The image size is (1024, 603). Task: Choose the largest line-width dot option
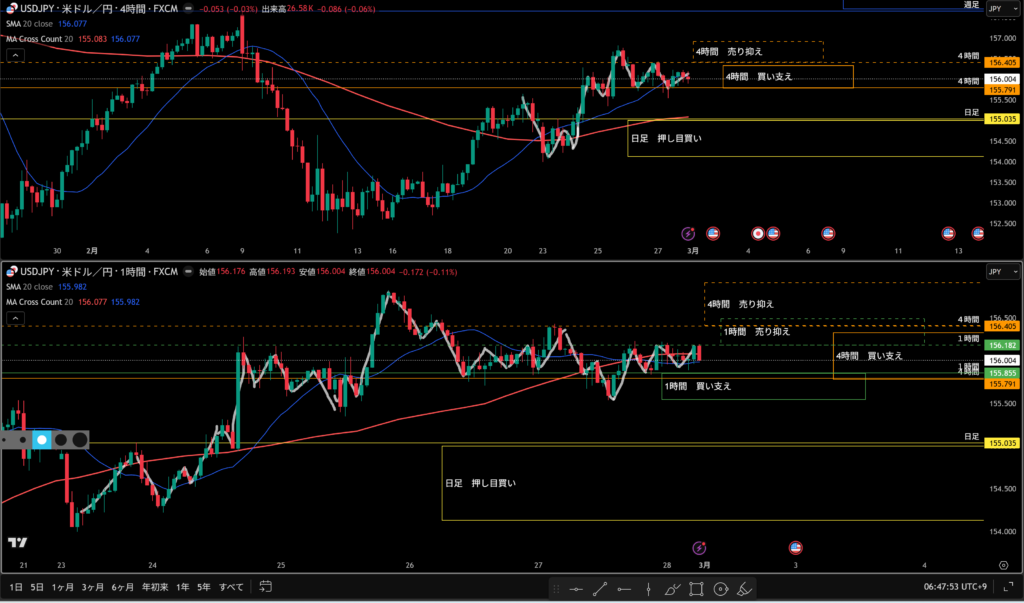[78, 439]
